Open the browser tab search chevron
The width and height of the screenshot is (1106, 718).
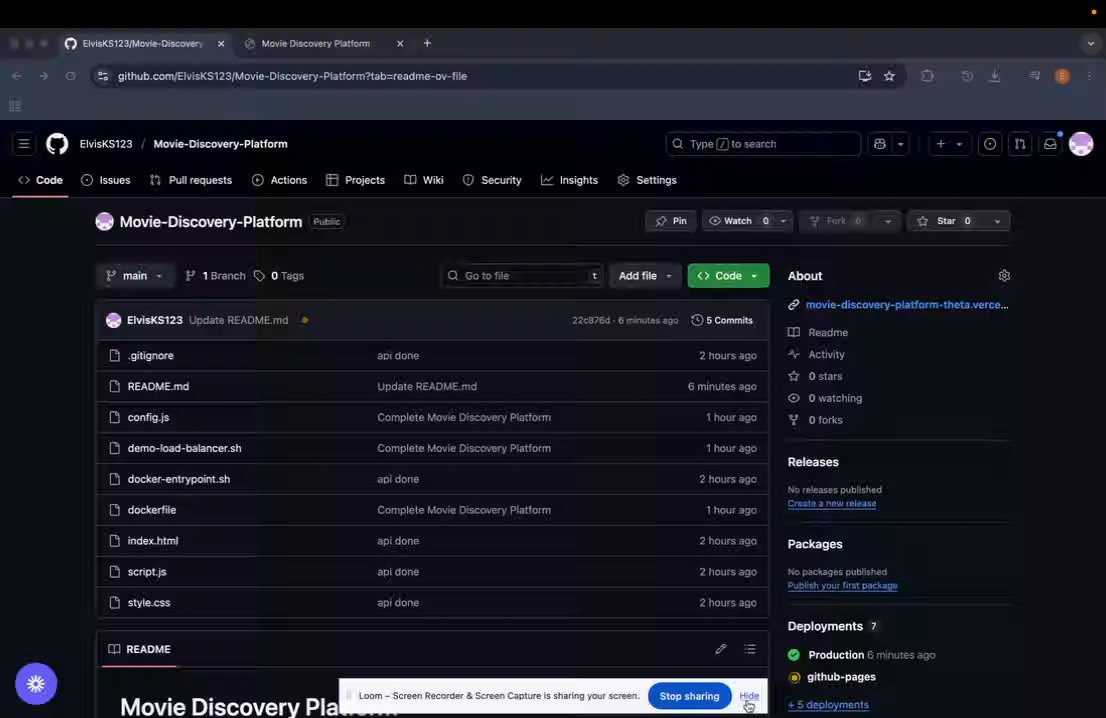tap(1090, 43)
